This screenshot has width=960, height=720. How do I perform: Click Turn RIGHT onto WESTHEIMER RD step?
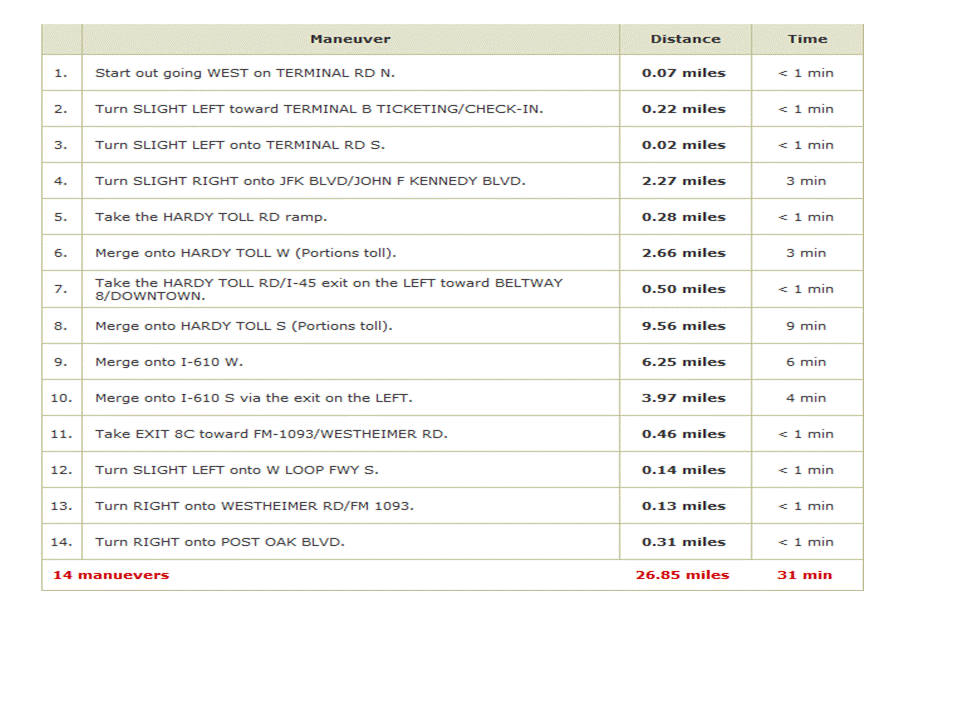(254, 506)
